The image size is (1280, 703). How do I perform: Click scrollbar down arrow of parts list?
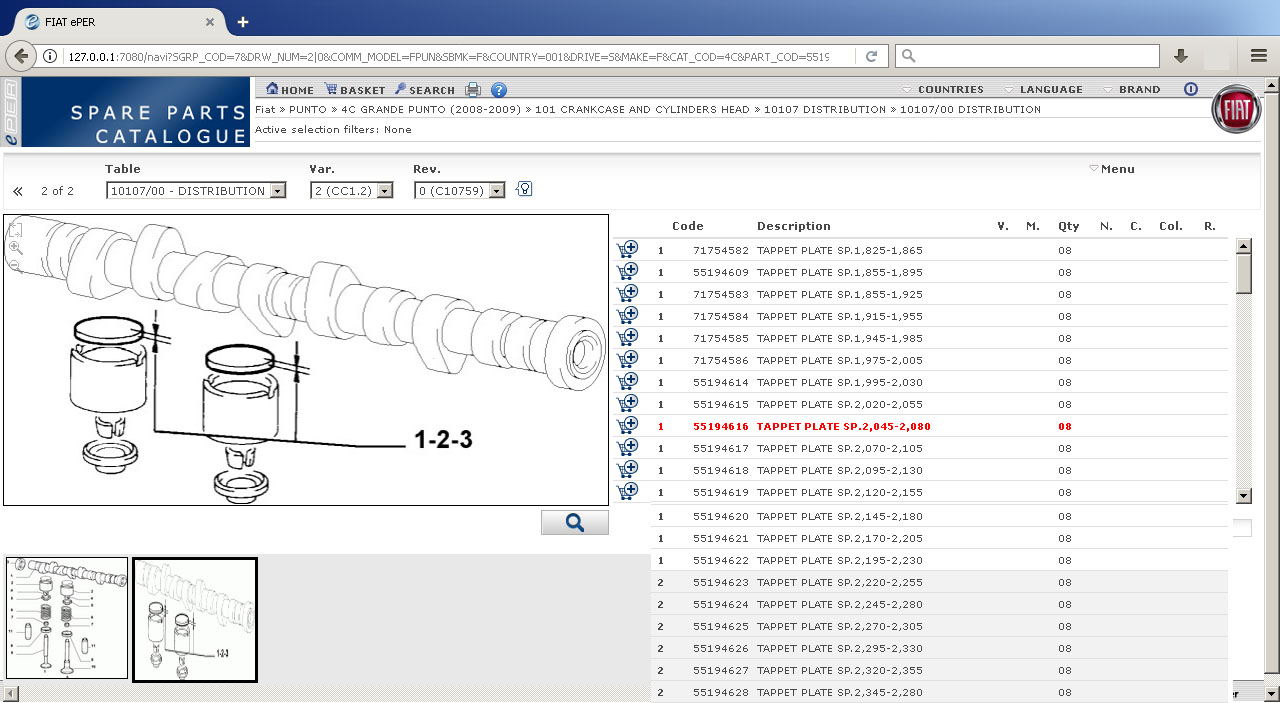click(1244, 495)
